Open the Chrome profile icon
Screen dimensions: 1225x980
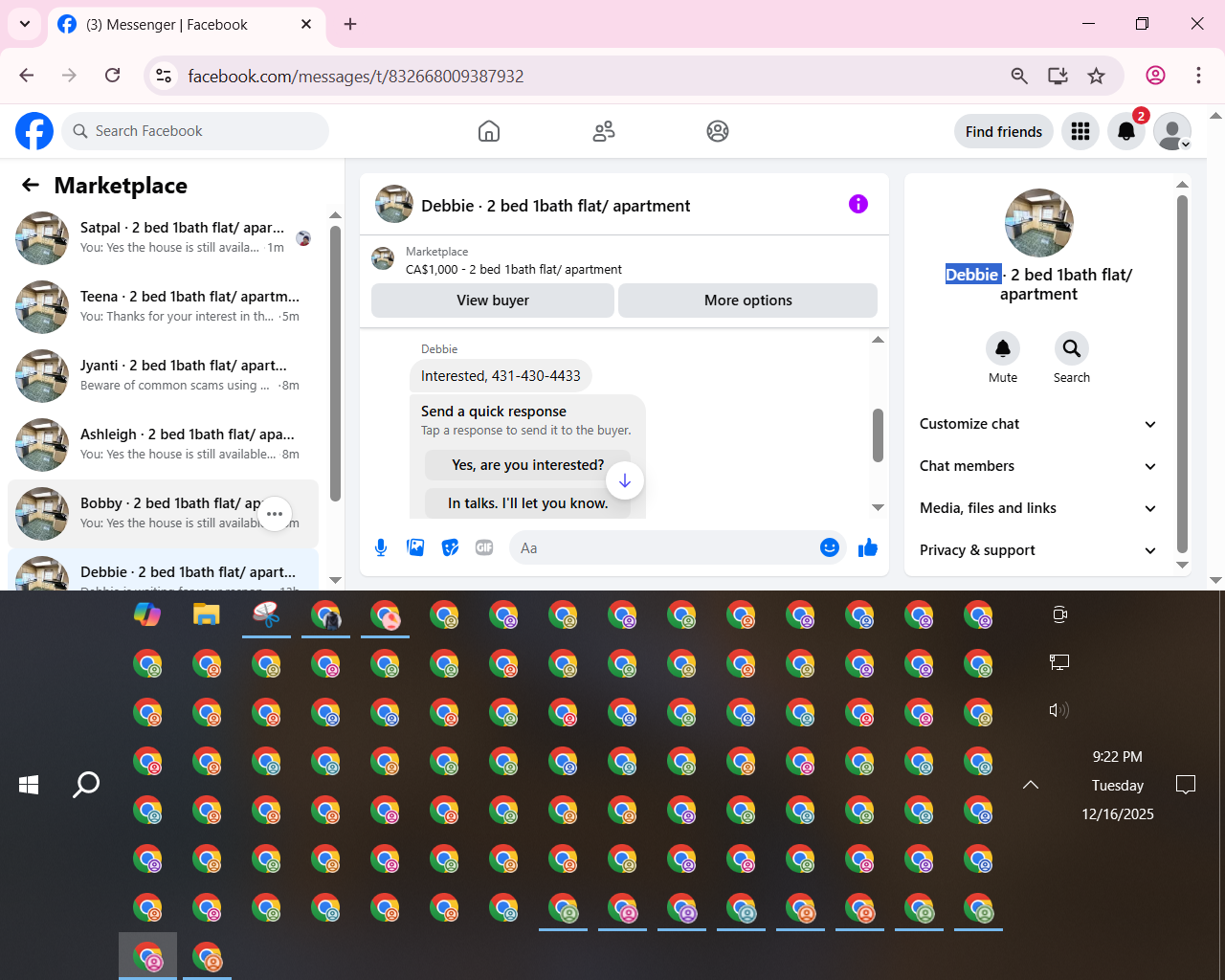pyautogui.click(x=1156, y=76)
